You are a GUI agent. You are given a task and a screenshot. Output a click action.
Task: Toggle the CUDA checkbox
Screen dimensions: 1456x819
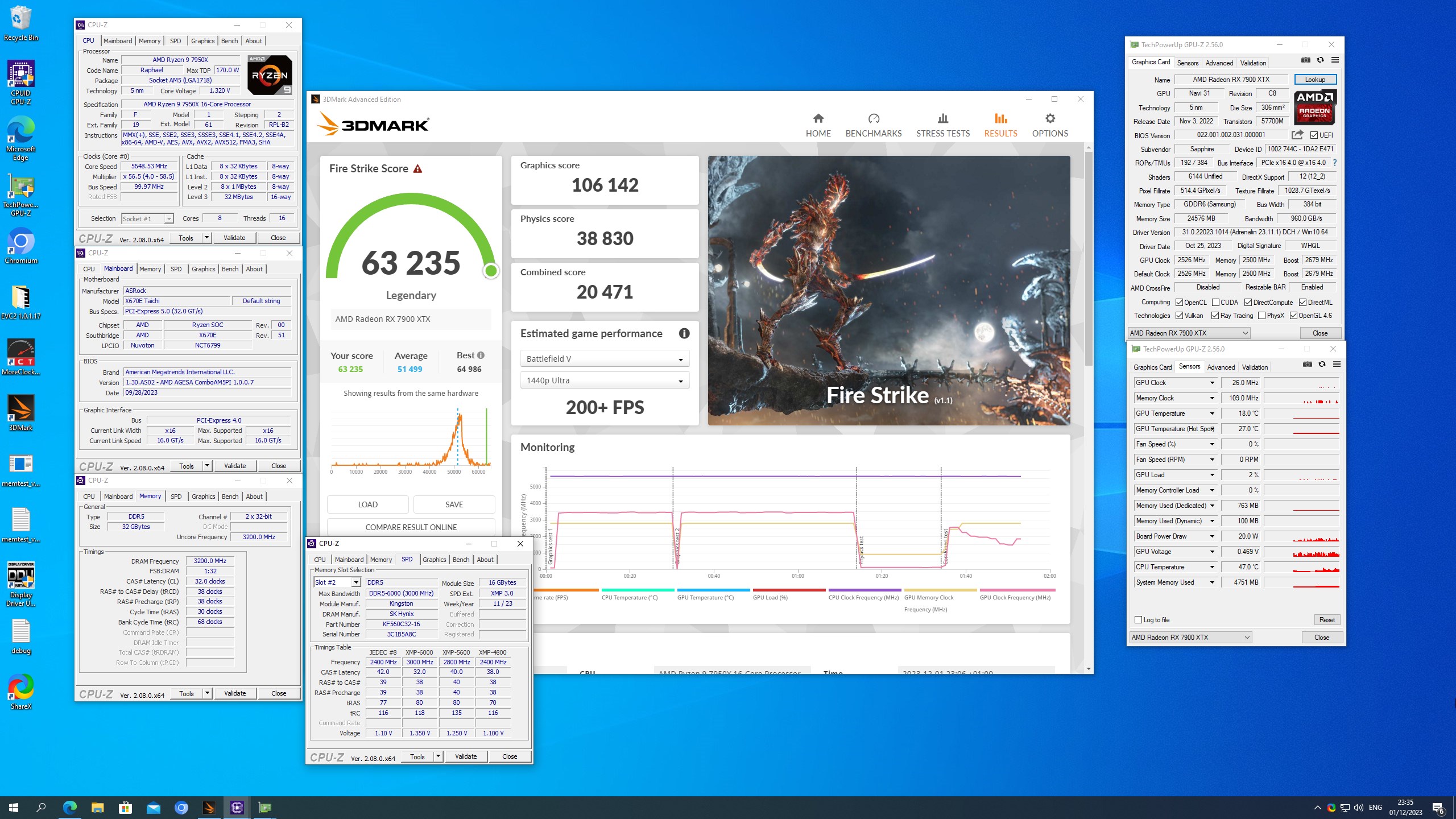[1215, 302]
